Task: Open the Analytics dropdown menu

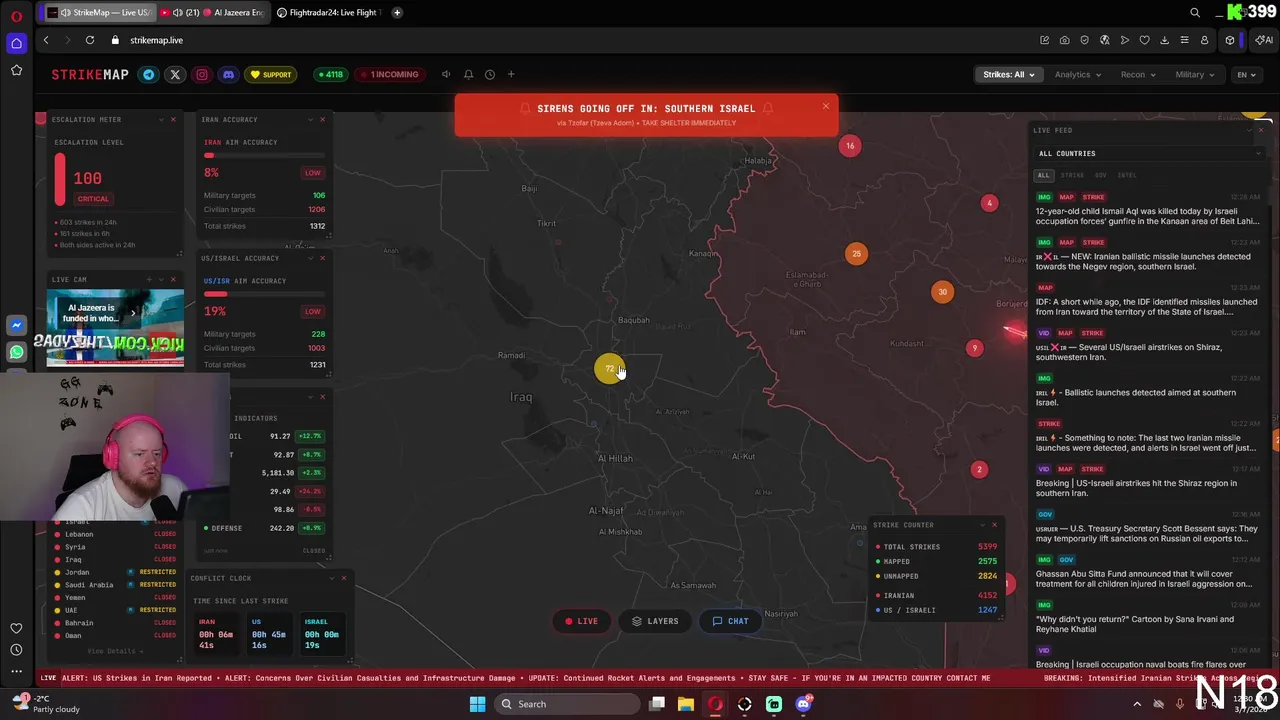Action: coord(1077,74)
